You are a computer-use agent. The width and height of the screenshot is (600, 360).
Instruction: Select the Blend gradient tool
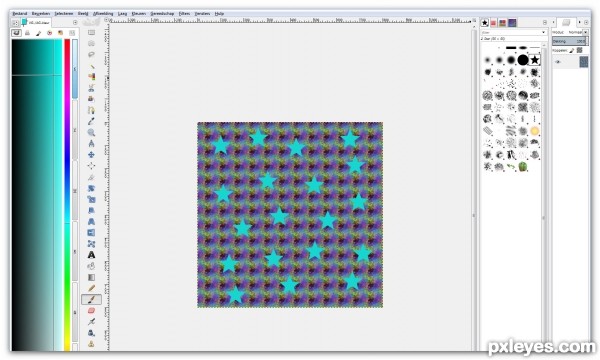[91, 277]
